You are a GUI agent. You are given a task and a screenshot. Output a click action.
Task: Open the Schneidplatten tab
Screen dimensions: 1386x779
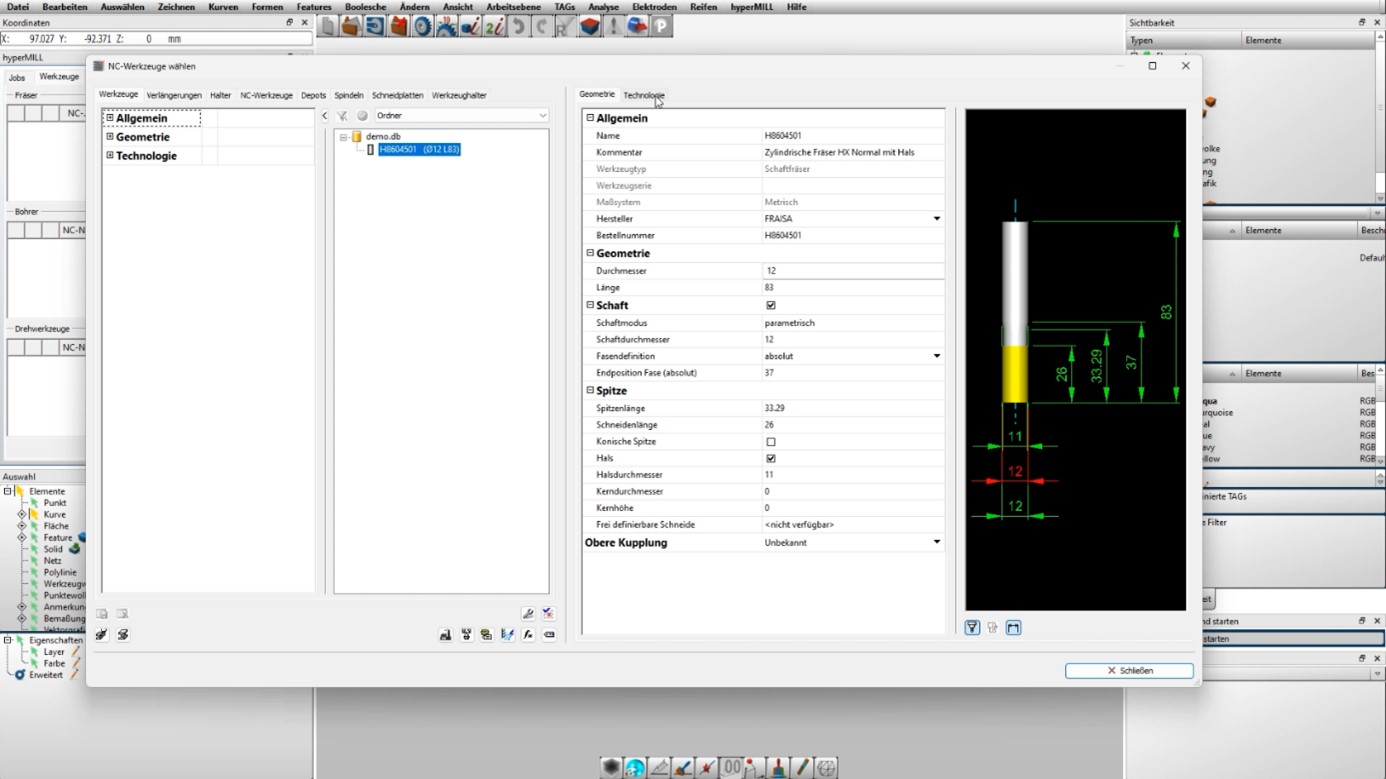(397, 96)
